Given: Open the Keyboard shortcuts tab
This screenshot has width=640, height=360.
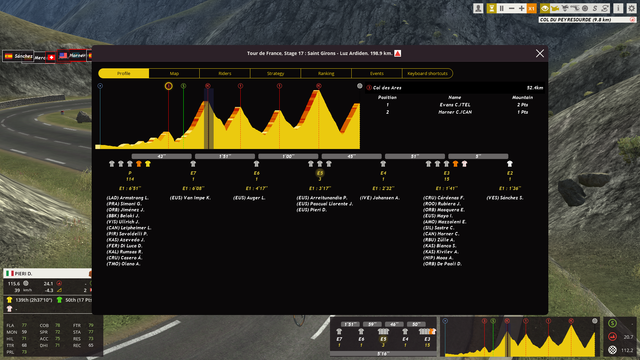Looking at the screenshot, I should 427,73.
